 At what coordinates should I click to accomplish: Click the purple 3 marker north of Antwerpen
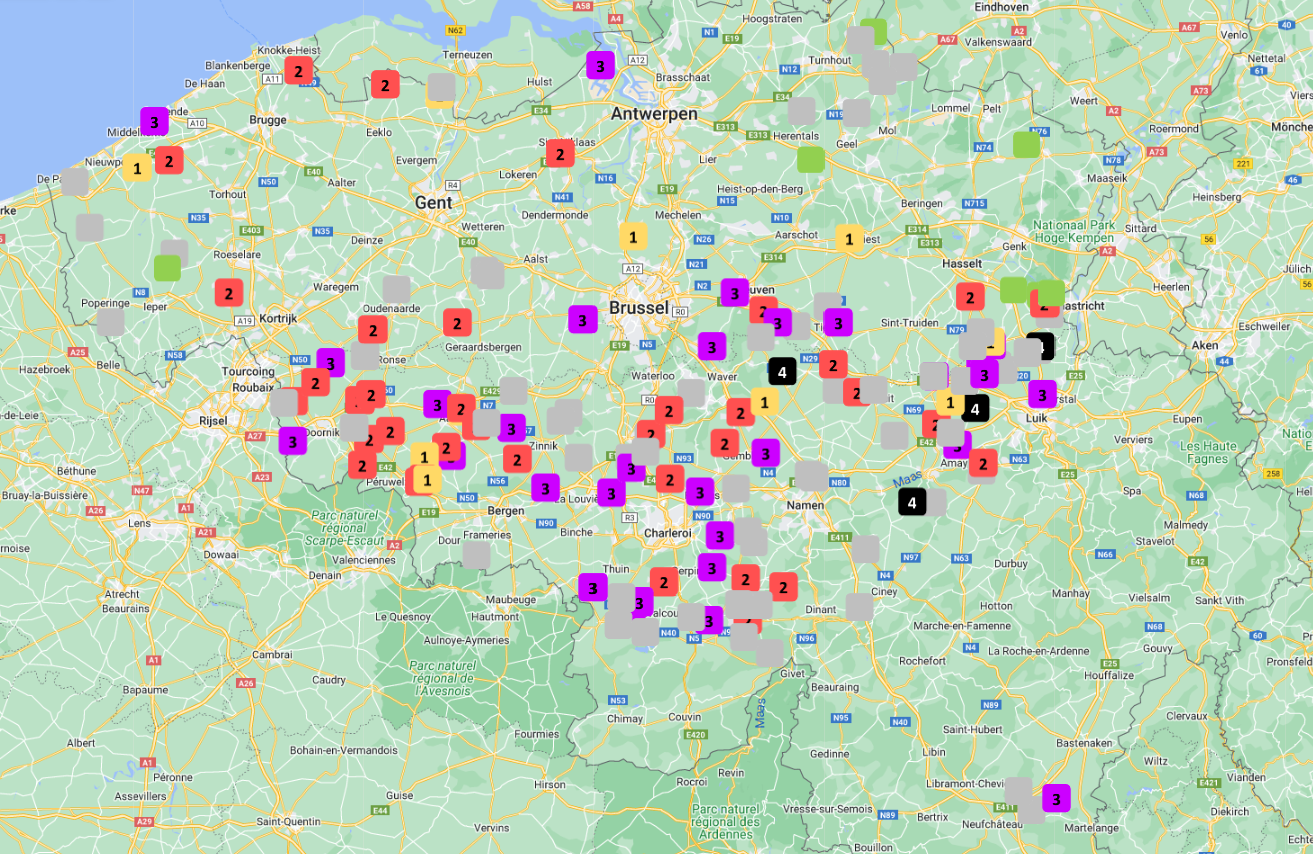pyautogui.click(x=600, y=66)
